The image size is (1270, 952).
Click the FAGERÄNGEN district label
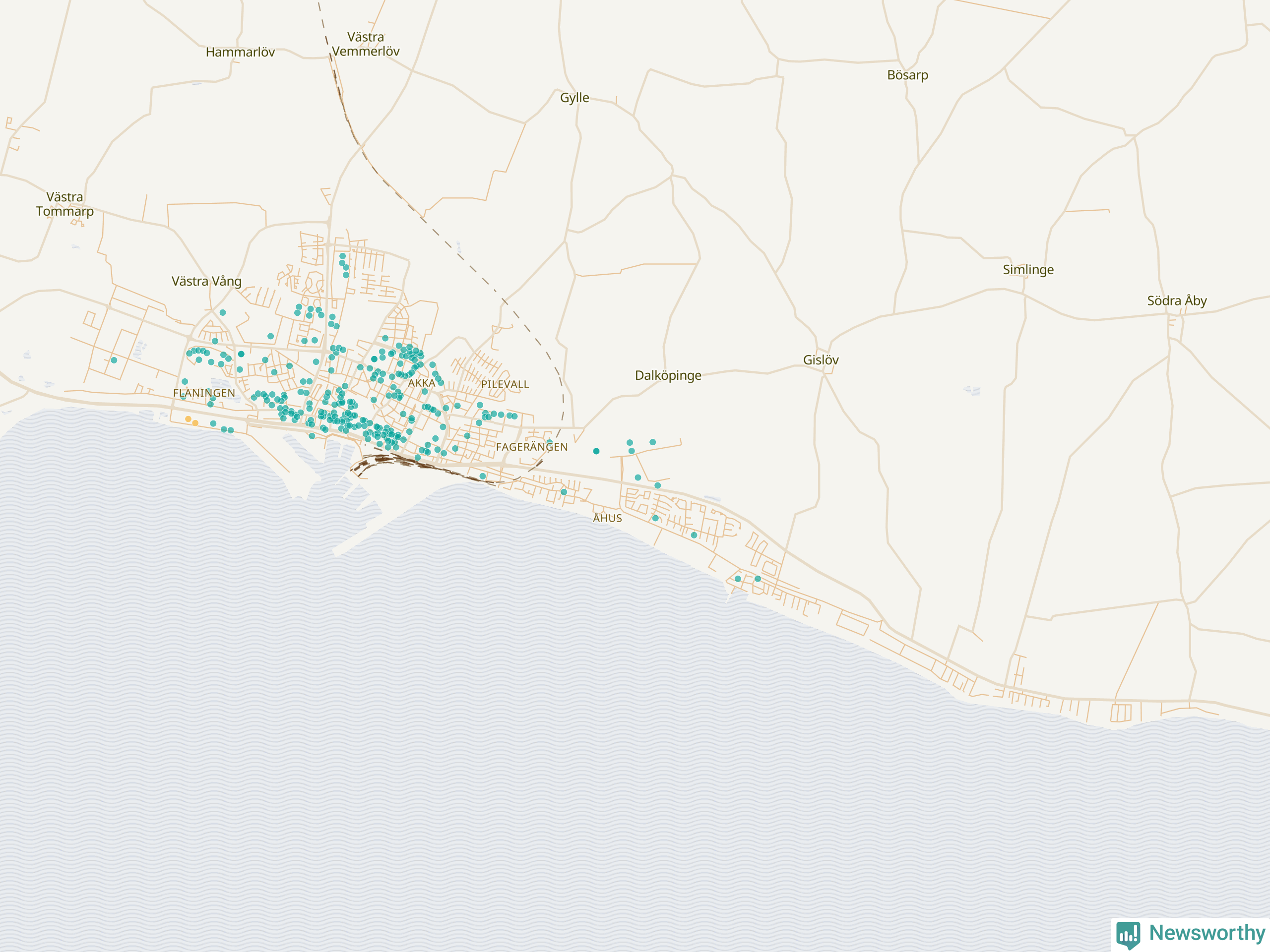532,447
